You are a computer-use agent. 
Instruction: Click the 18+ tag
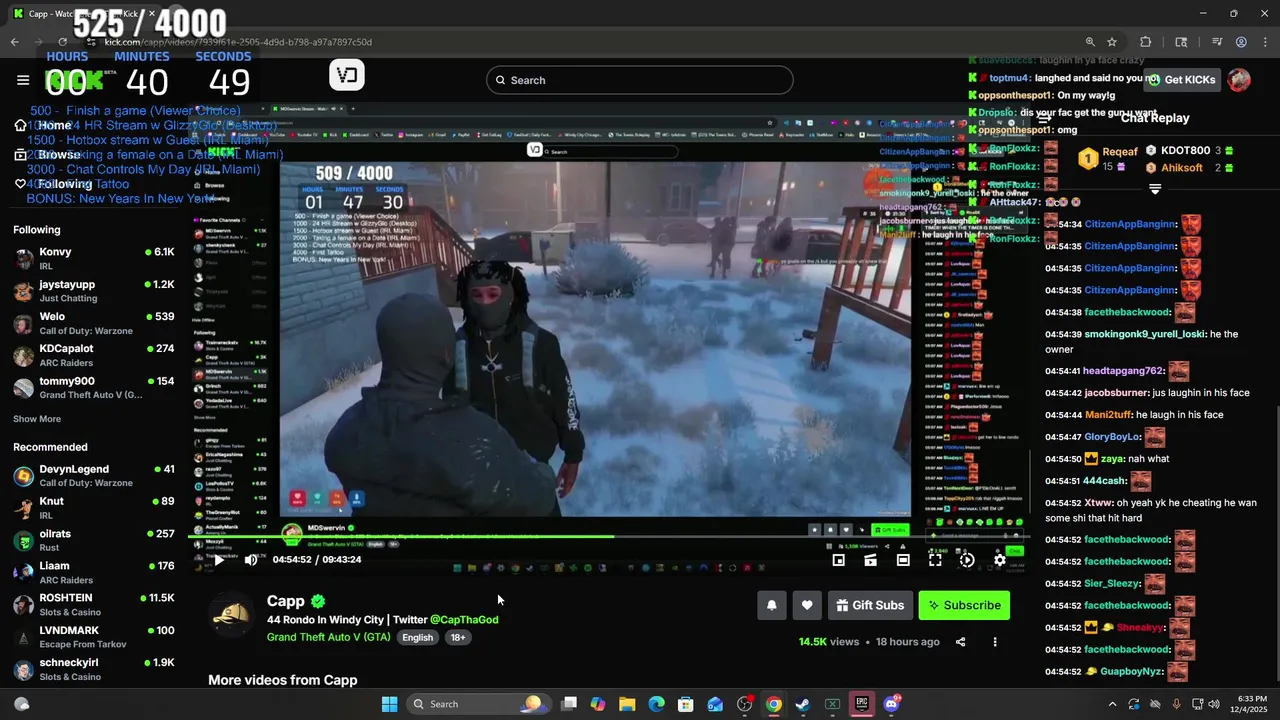click(x=457, y=637)
